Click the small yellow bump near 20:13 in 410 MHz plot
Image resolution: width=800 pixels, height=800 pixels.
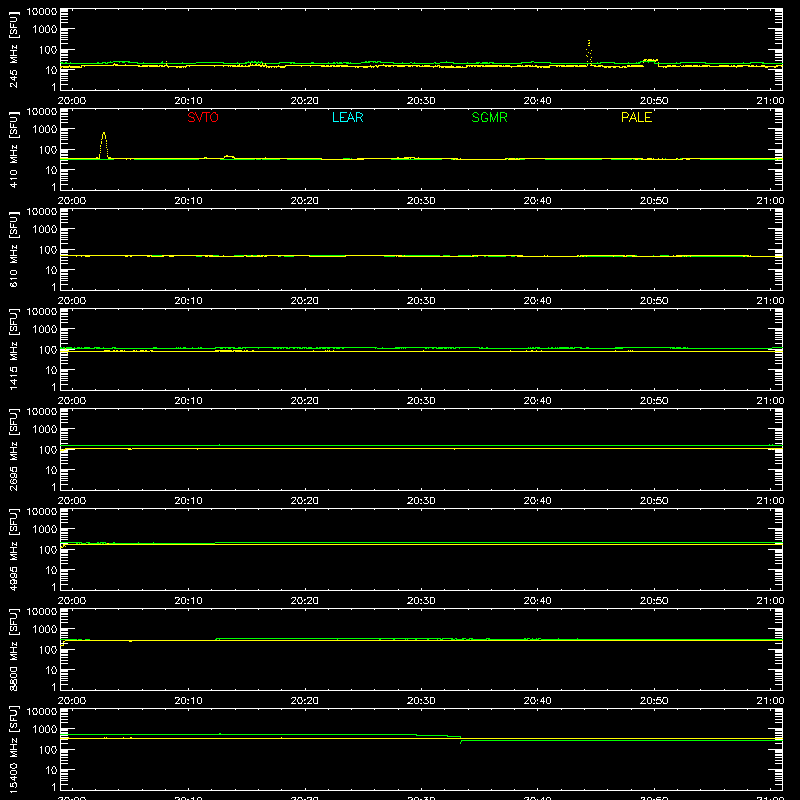[229, 157]
